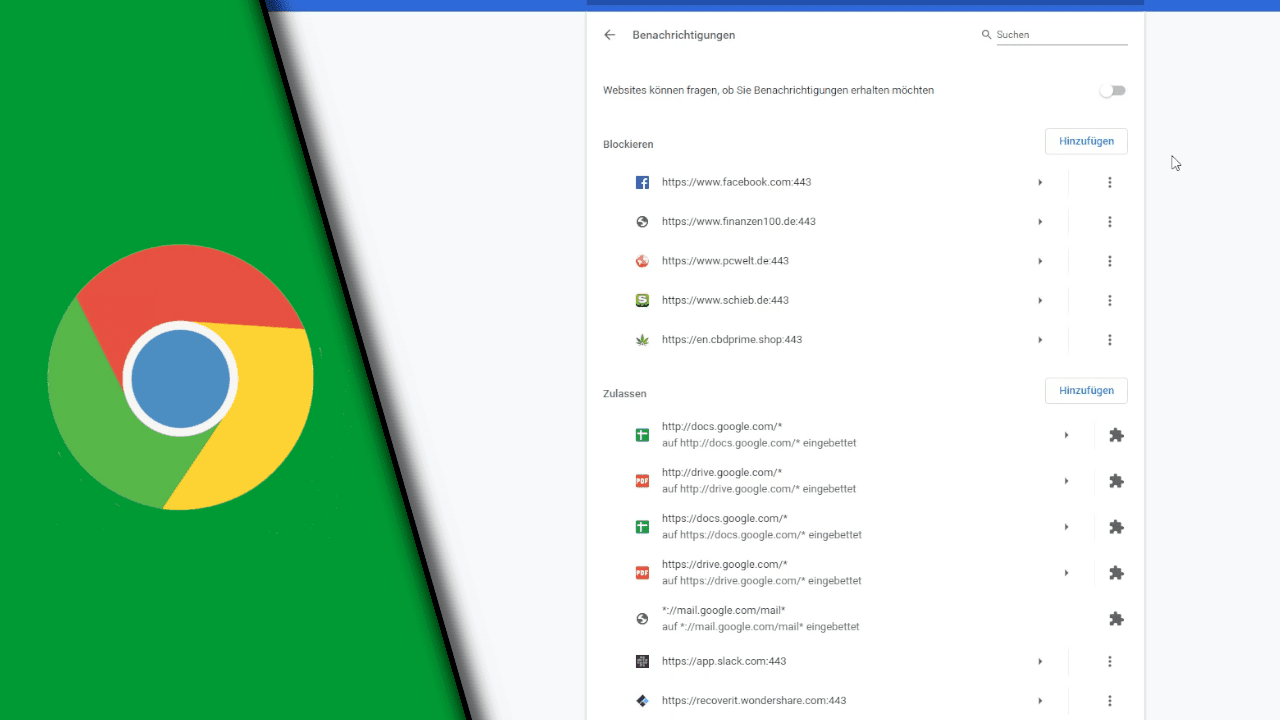This screenshot has height=720, width=1280.
Task: Click the PDF icon for https://drive.google.com
Action: point(642,573)
